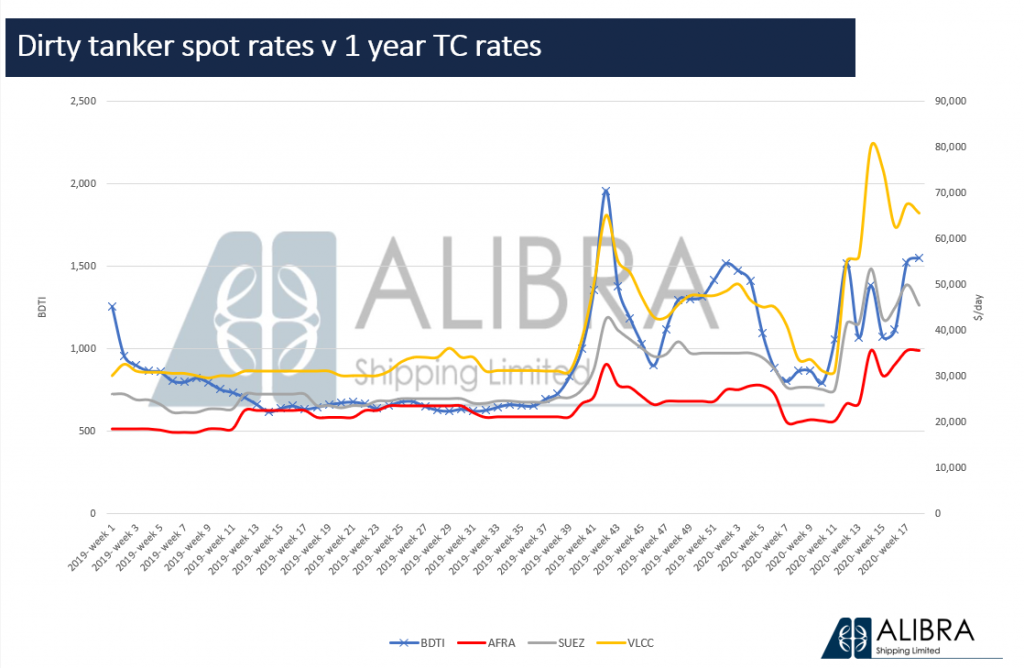Click the $/day right axis title

click(988, 308)
